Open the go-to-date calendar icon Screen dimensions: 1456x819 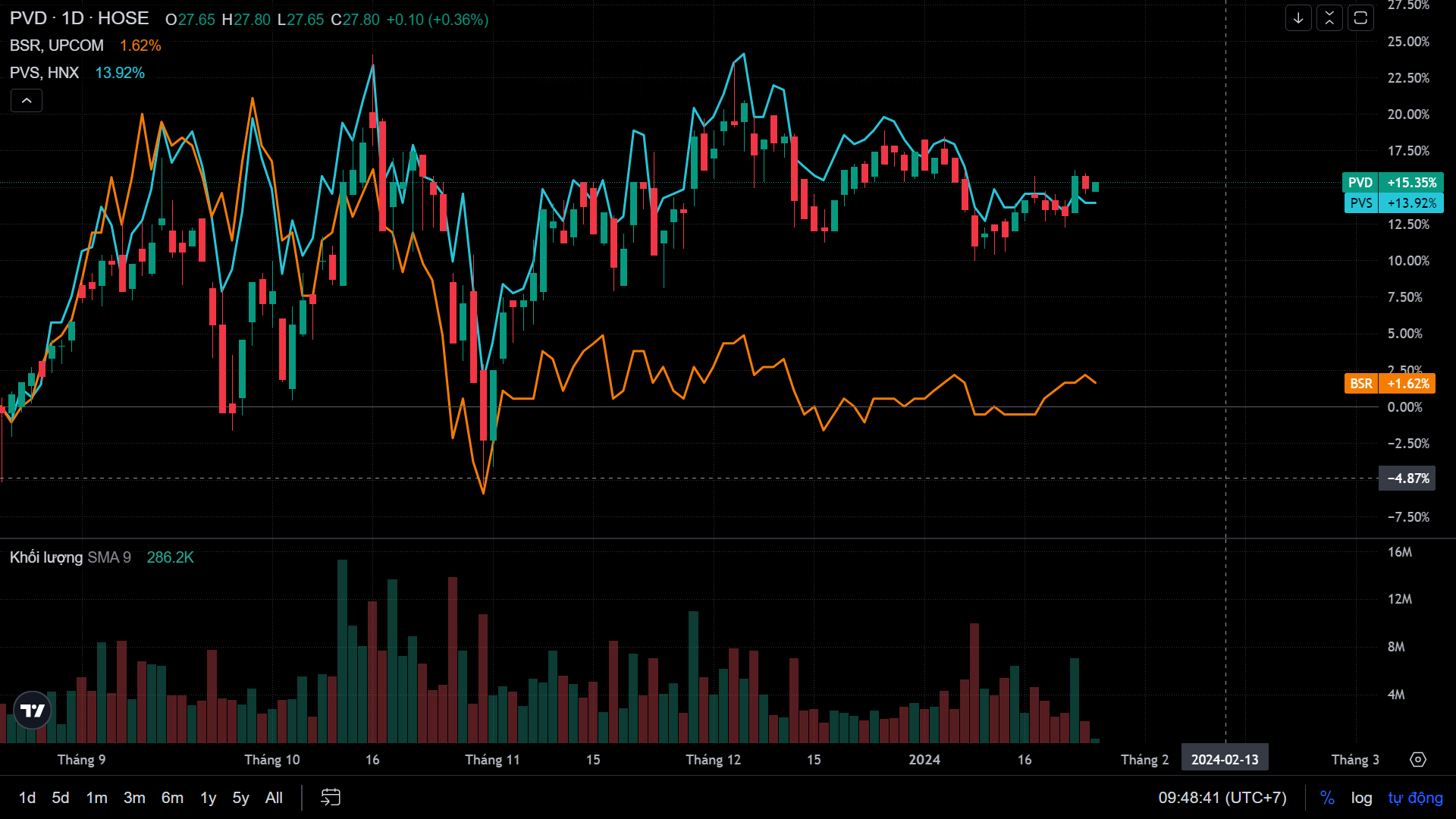(x=331, y=797)
